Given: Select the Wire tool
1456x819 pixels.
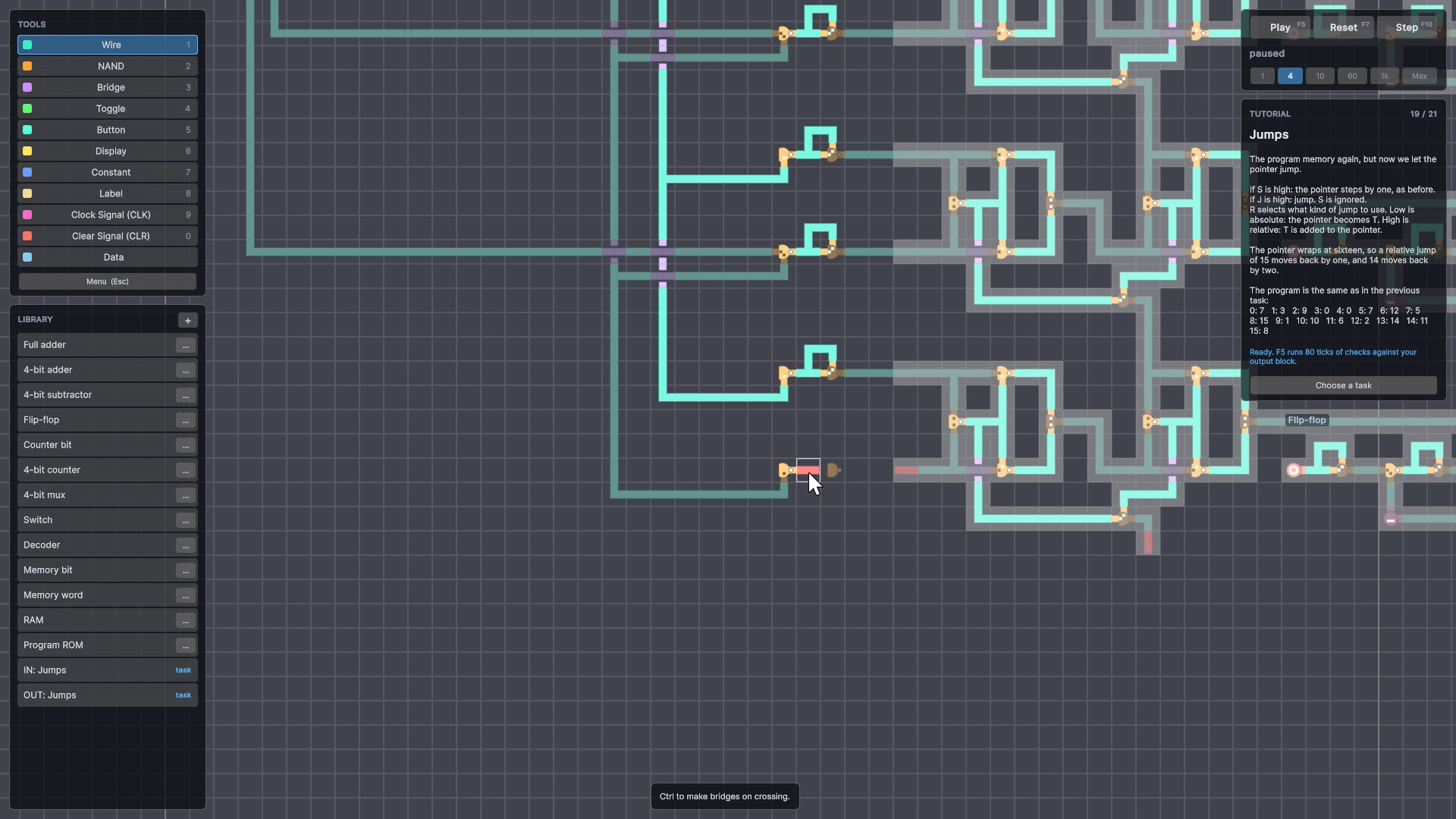Looking at the screenshot, I should 108,45.
